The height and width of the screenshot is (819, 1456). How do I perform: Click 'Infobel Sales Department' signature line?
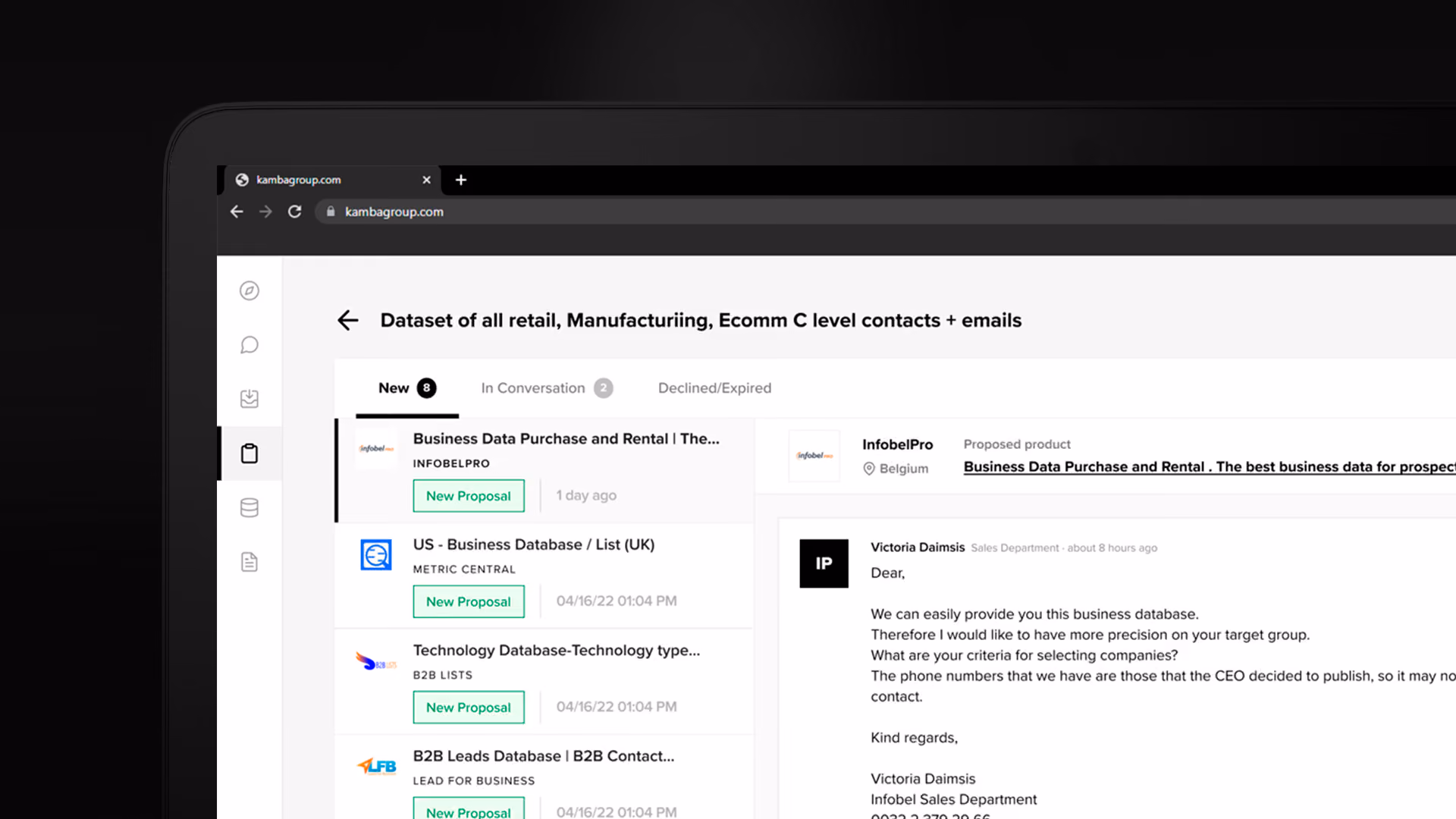pyautogui.click(x=953, y=799)
